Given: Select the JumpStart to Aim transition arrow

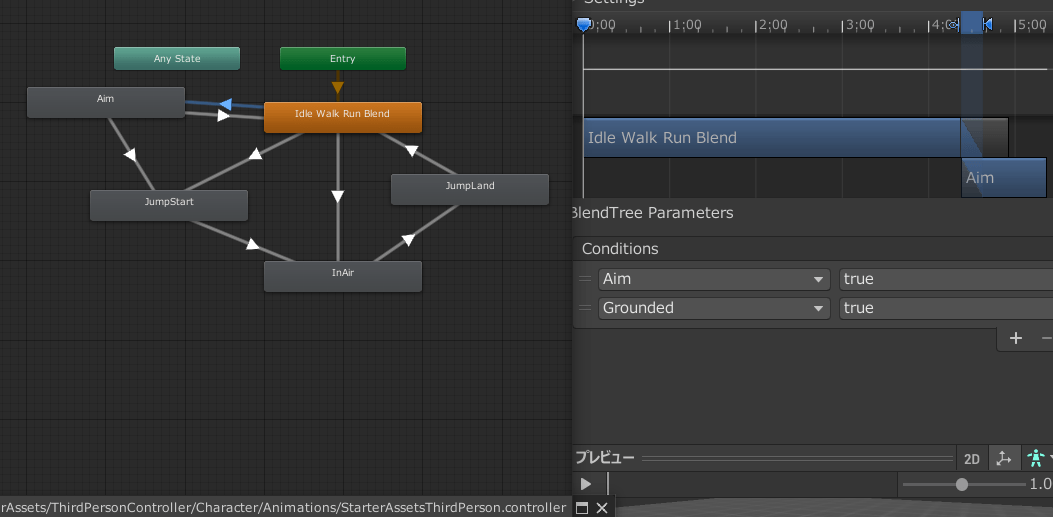Looking at the screenshot, I should [130, 155].
